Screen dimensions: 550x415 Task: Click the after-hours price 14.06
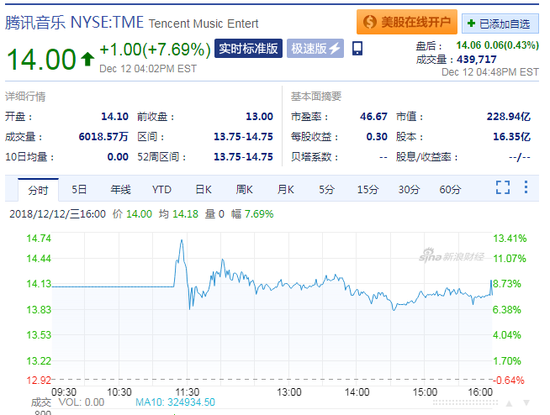469,45
